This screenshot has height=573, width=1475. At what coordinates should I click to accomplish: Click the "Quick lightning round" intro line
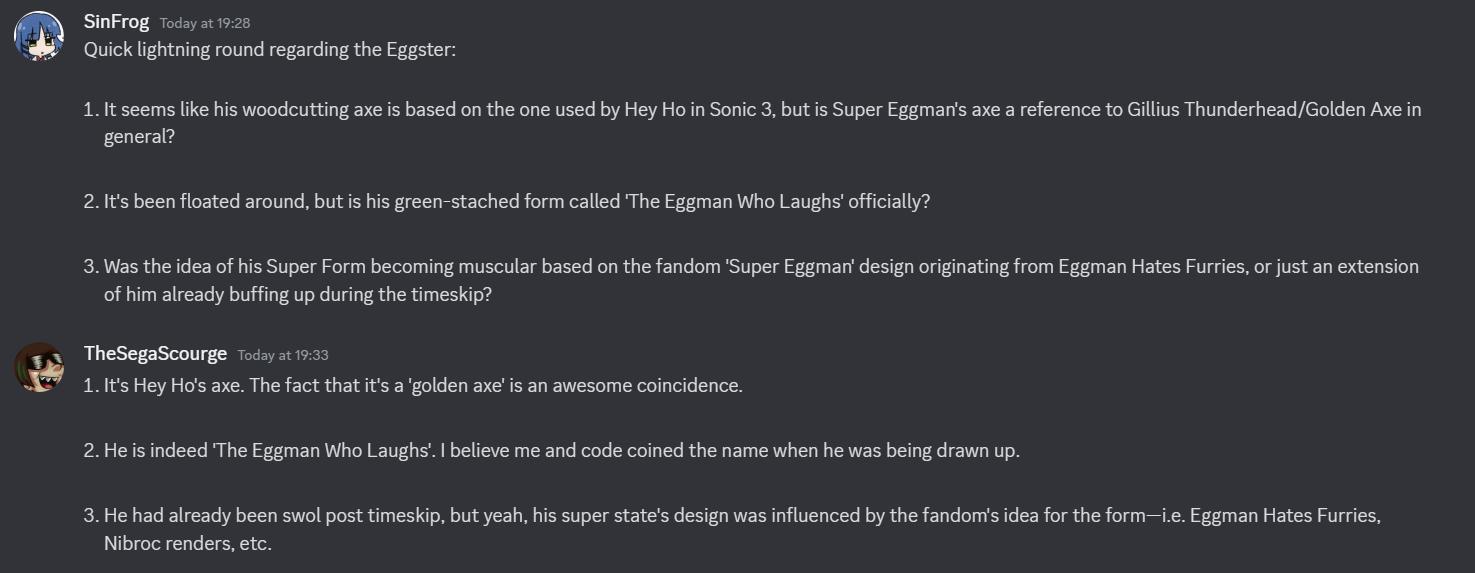270,49
